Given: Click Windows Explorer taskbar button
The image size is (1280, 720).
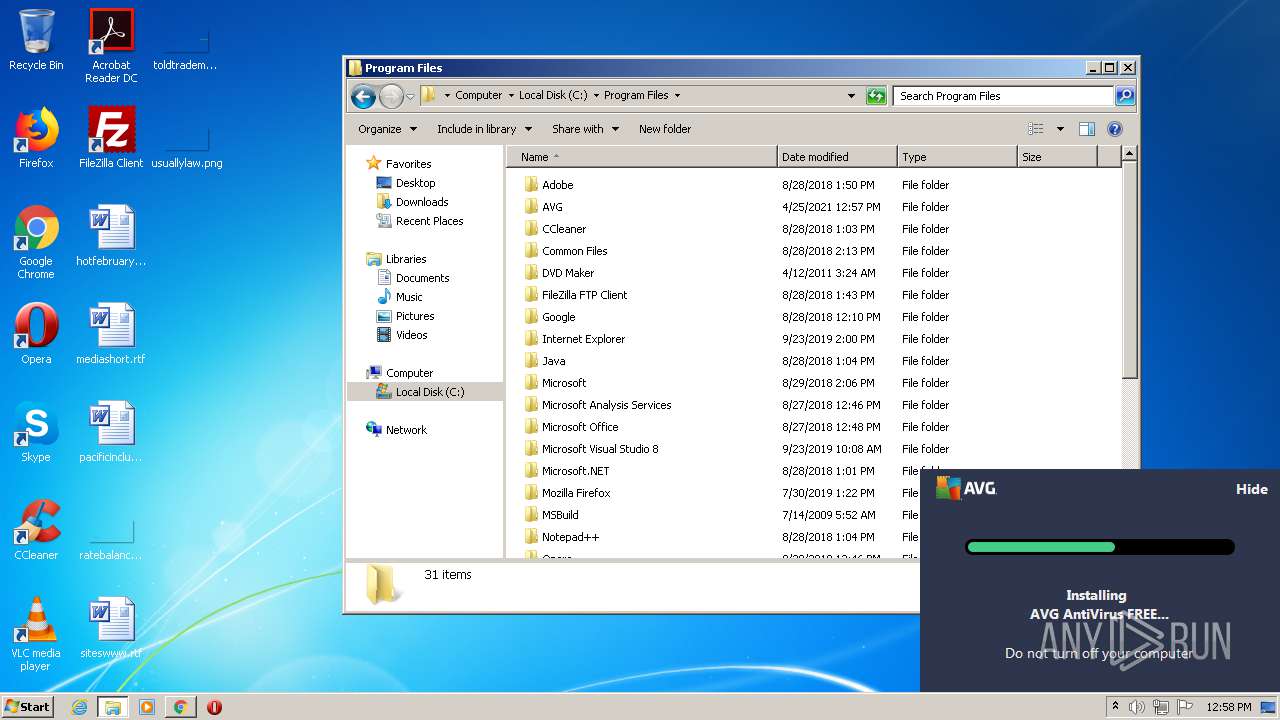Looking at the screenshot, I should coord(113,707).
